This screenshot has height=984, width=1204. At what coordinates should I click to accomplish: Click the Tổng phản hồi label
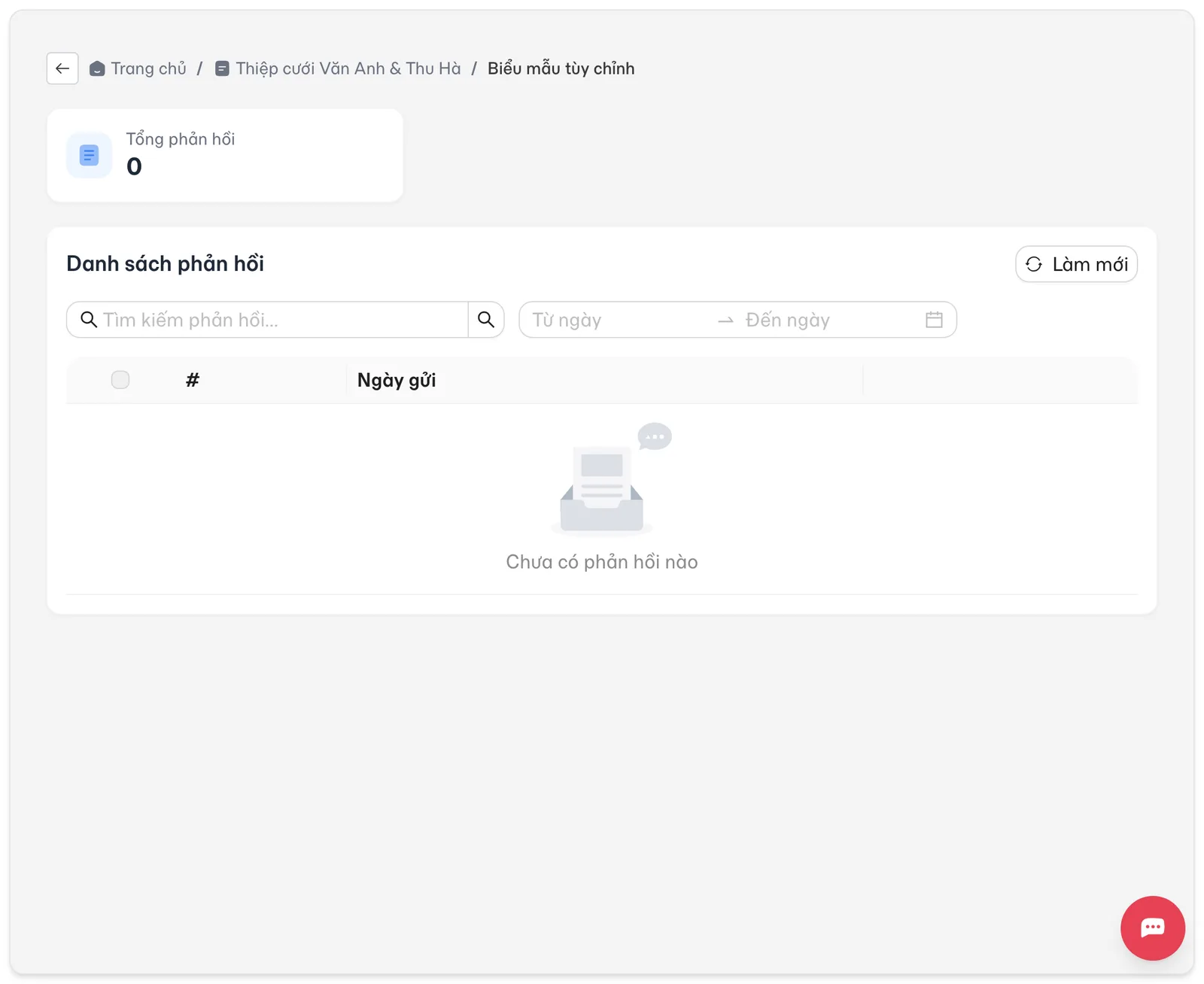click(181, 139)
